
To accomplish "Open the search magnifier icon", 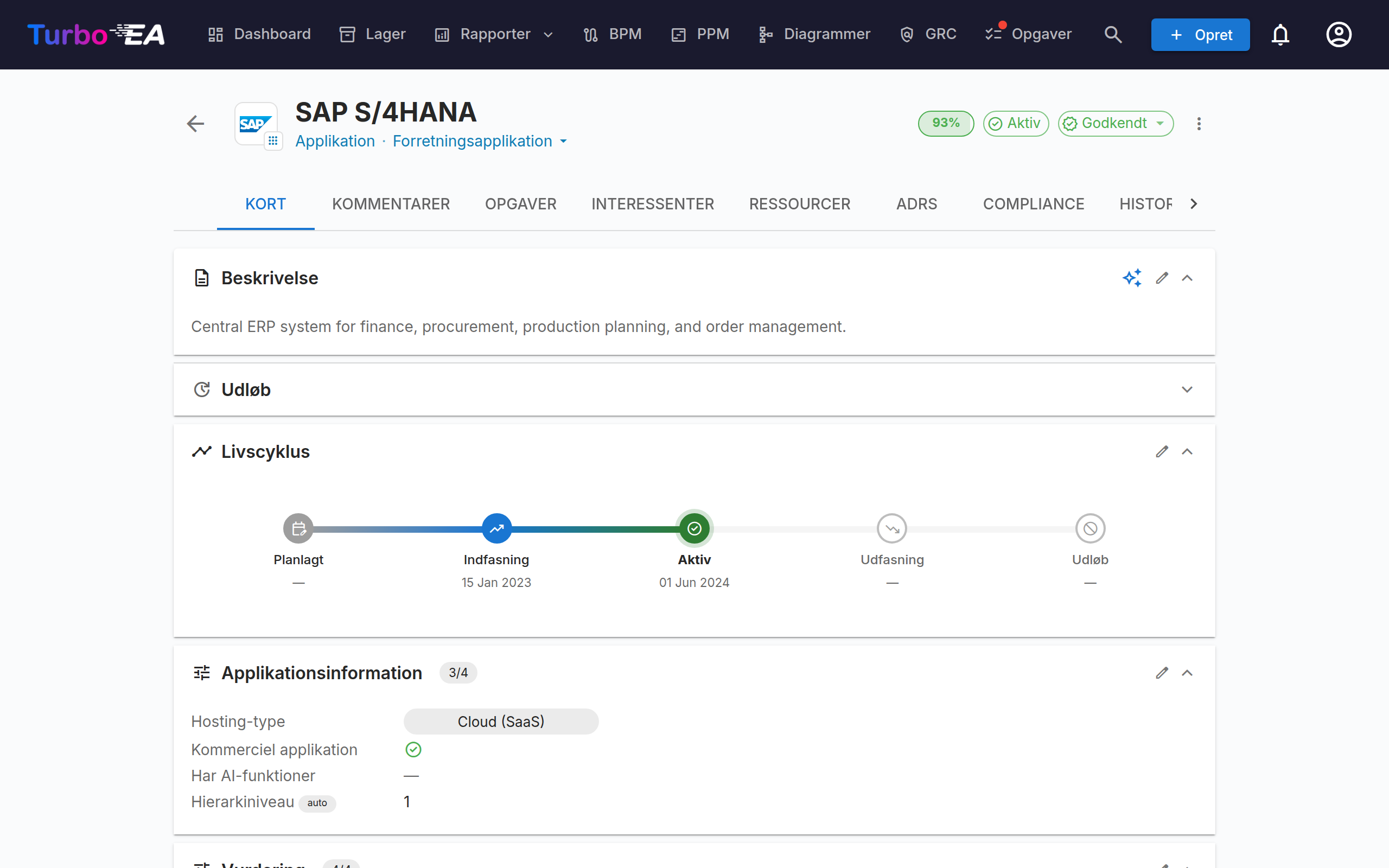I will (x=1113, y=34).
